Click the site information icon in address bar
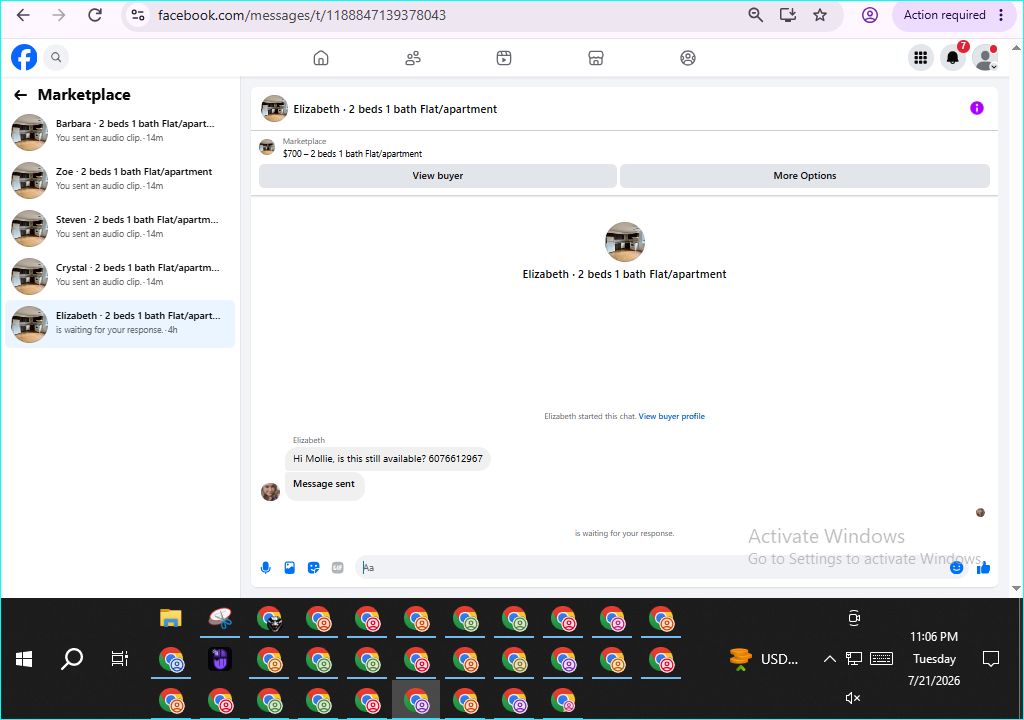Screen dimensions: 1024x720 click(138, 15)
